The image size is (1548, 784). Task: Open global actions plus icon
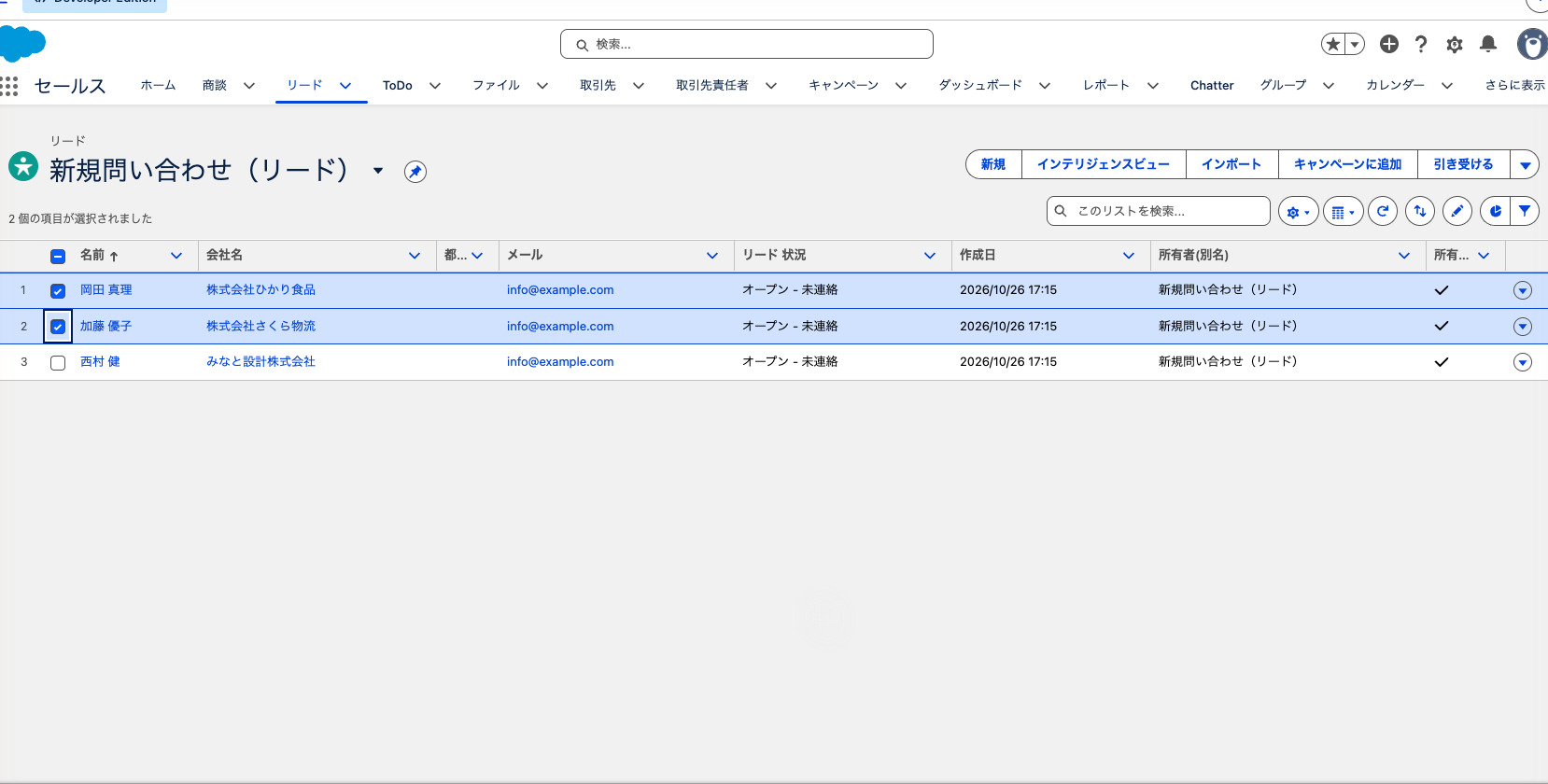click(1389, 44)
